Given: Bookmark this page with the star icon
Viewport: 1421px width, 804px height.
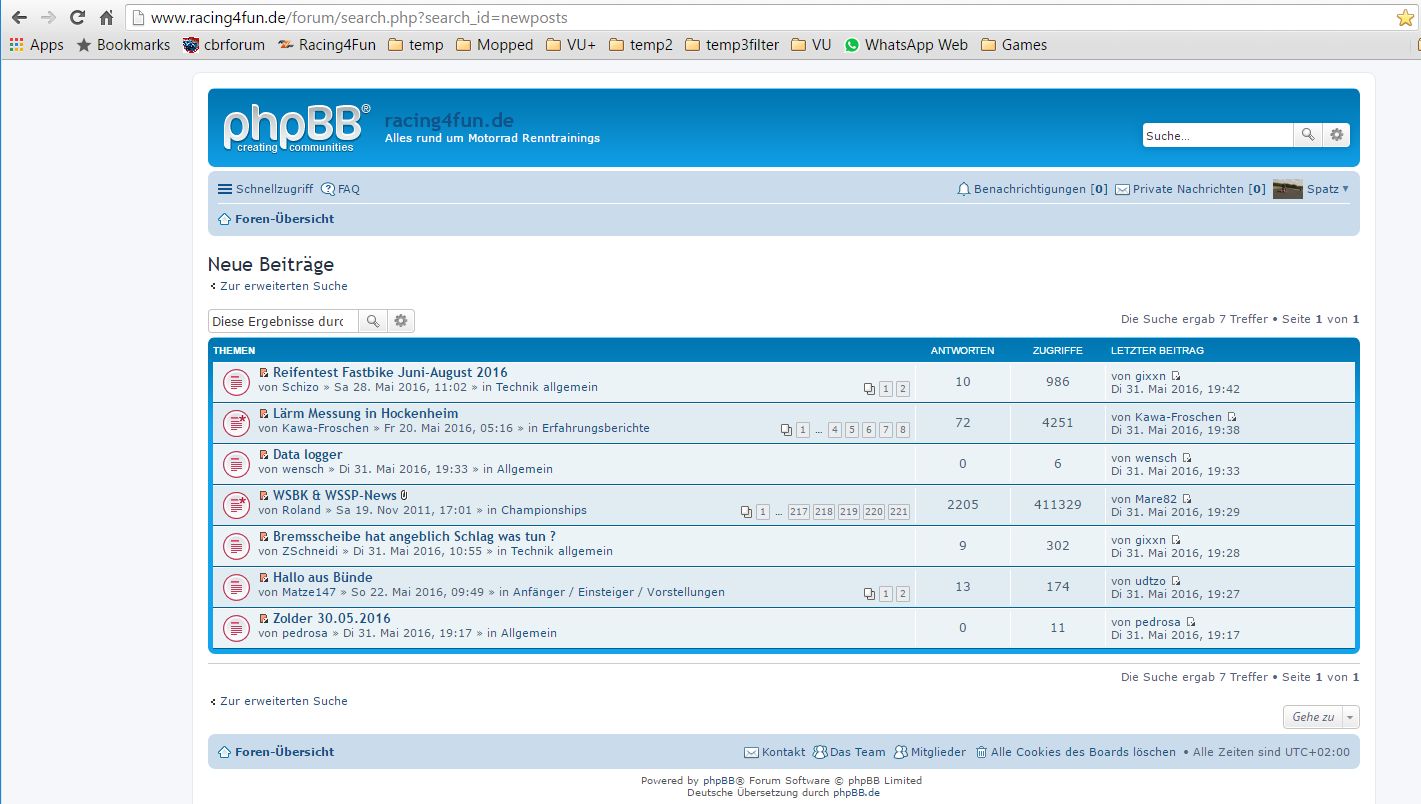Looking at the screenshot, I should [x=1405, y=18].
